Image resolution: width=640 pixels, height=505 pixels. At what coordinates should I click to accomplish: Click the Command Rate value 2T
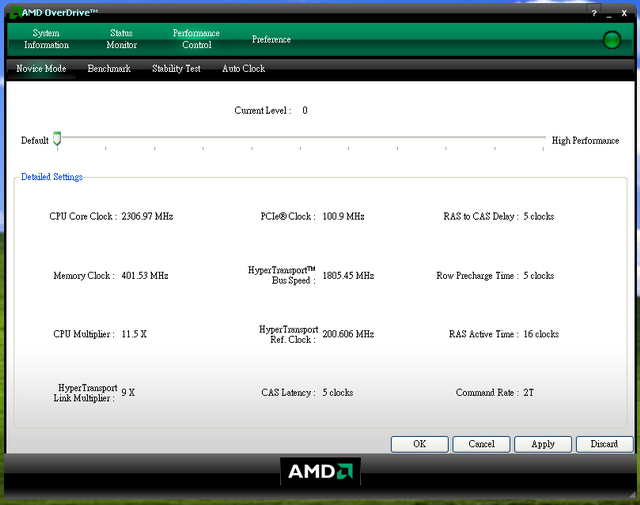[x=529, y=392]
